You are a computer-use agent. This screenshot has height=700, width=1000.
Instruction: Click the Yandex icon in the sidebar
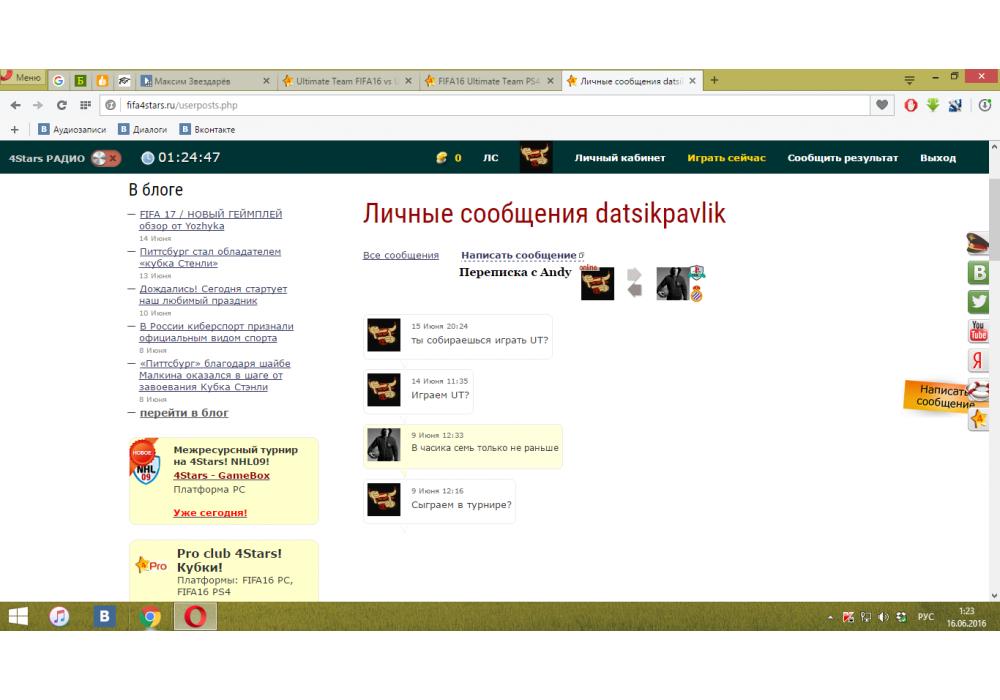(978, 361)
